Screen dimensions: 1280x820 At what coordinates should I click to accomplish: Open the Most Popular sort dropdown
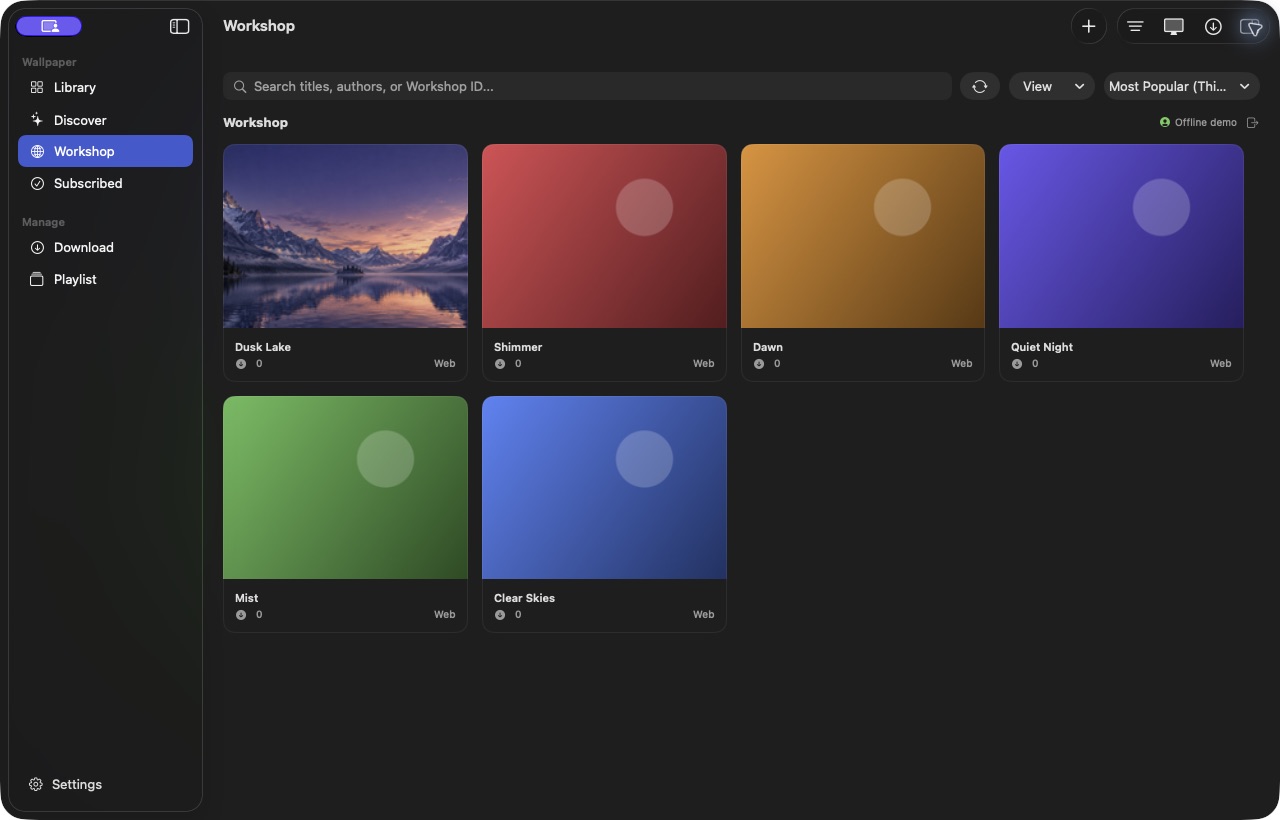pyautogui.click(x=1181, y=86)
